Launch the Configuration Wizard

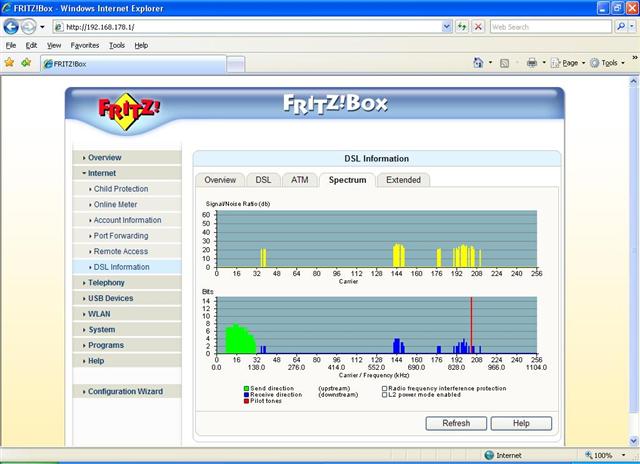tap(127, 391)
